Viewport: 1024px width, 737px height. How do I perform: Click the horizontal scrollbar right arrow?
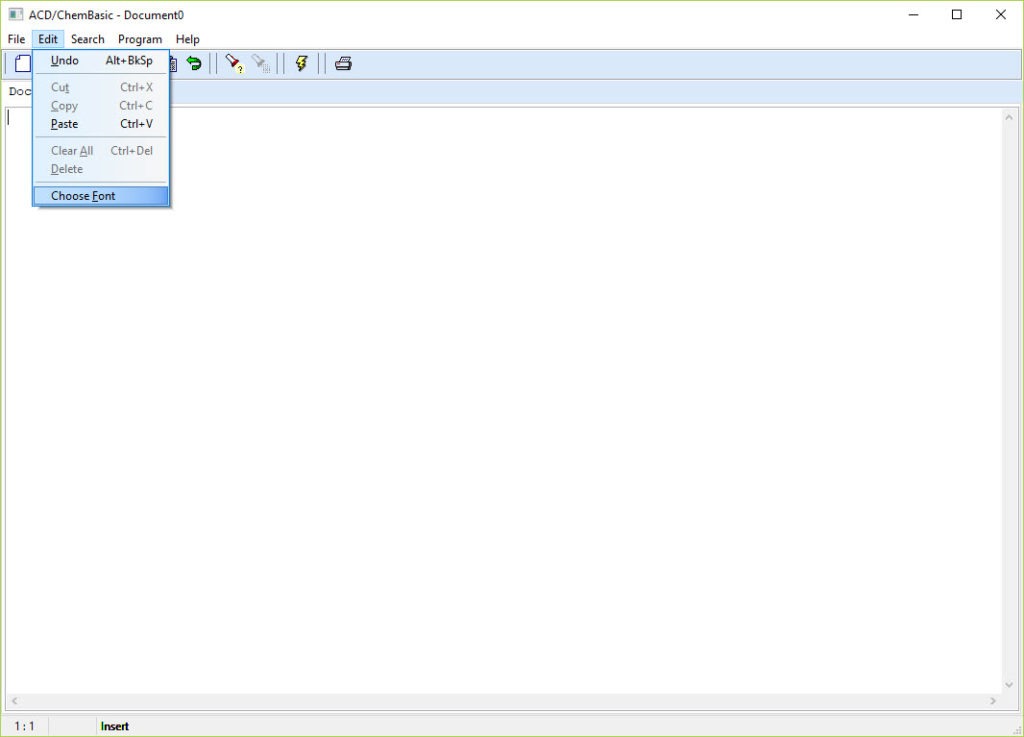(993, 701)
